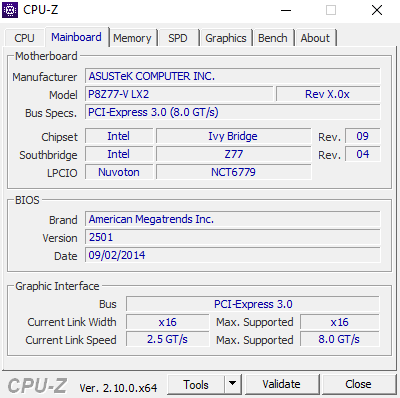Click the Southbridge vendor Intel field
This screenshot has width=400, height=398.
pyautogui.click(x=119, y=154)
